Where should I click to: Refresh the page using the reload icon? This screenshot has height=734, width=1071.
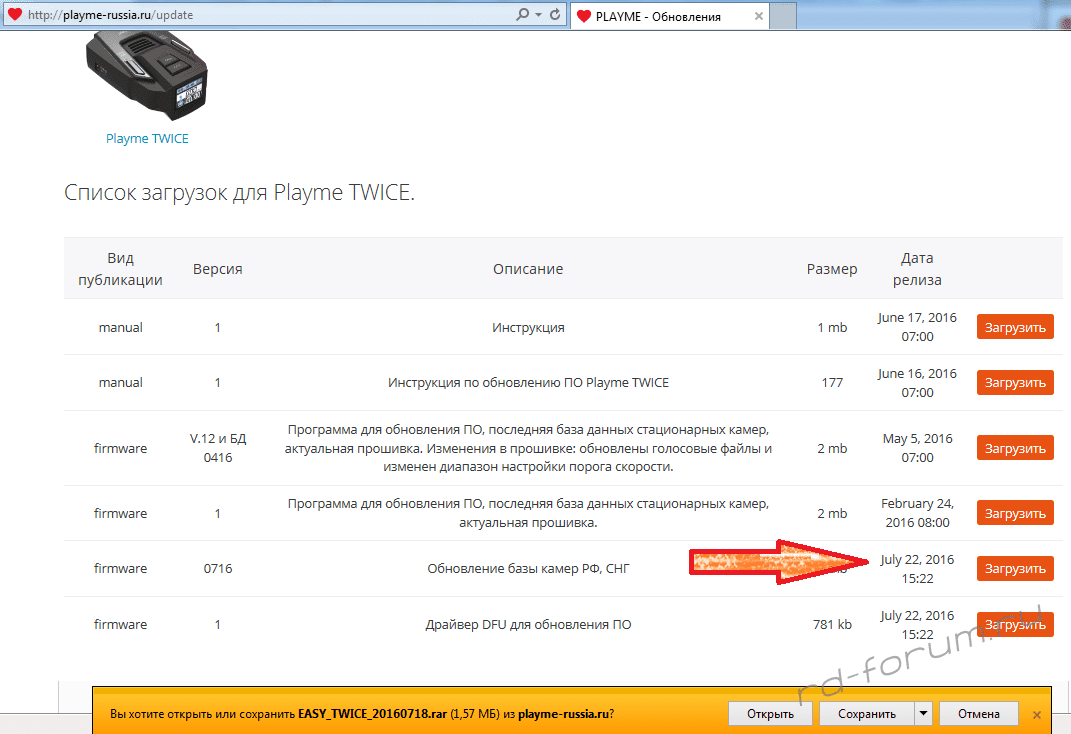(x=556, y=16)
